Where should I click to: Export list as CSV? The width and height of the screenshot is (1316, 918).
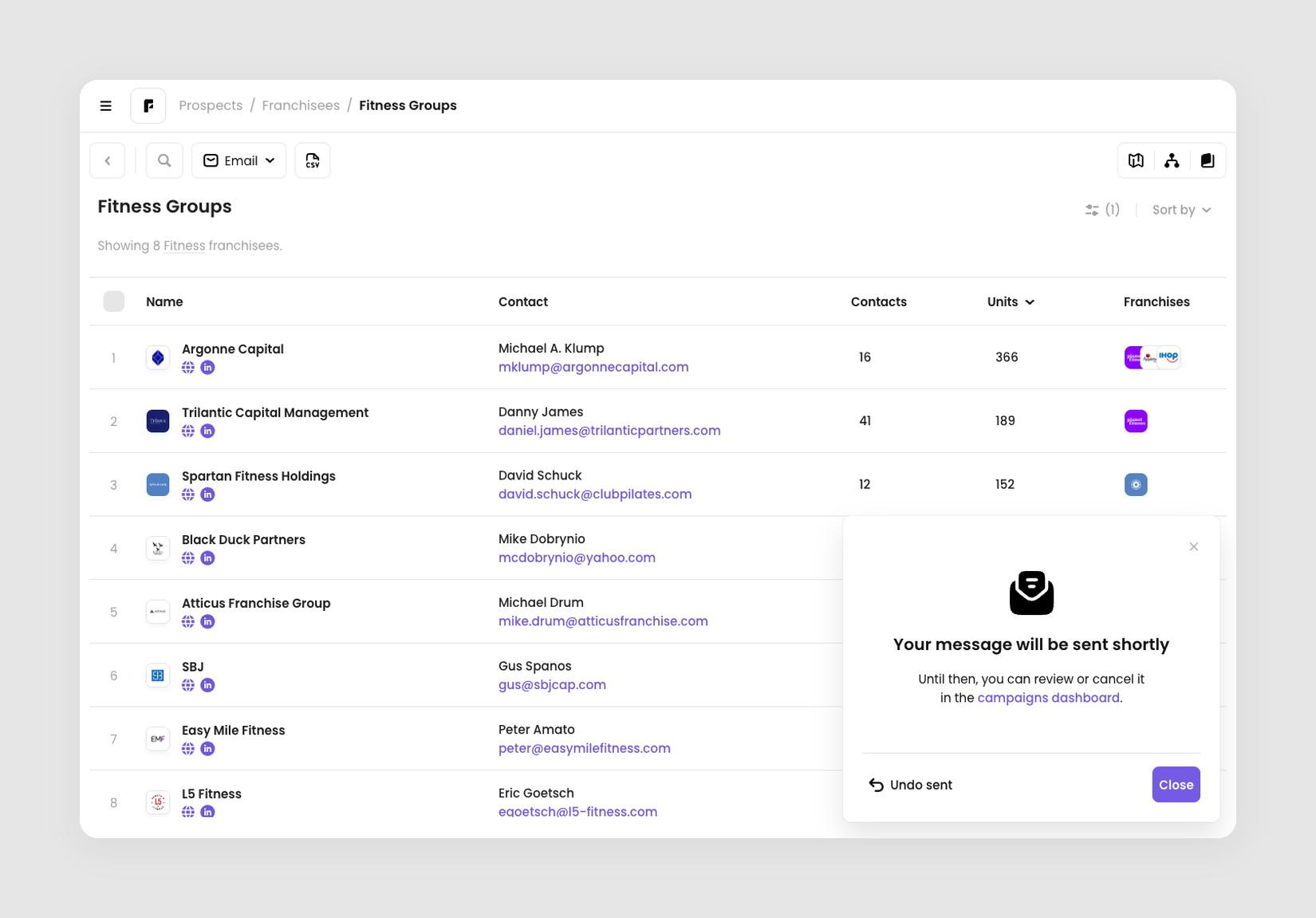tap(313, 161)
